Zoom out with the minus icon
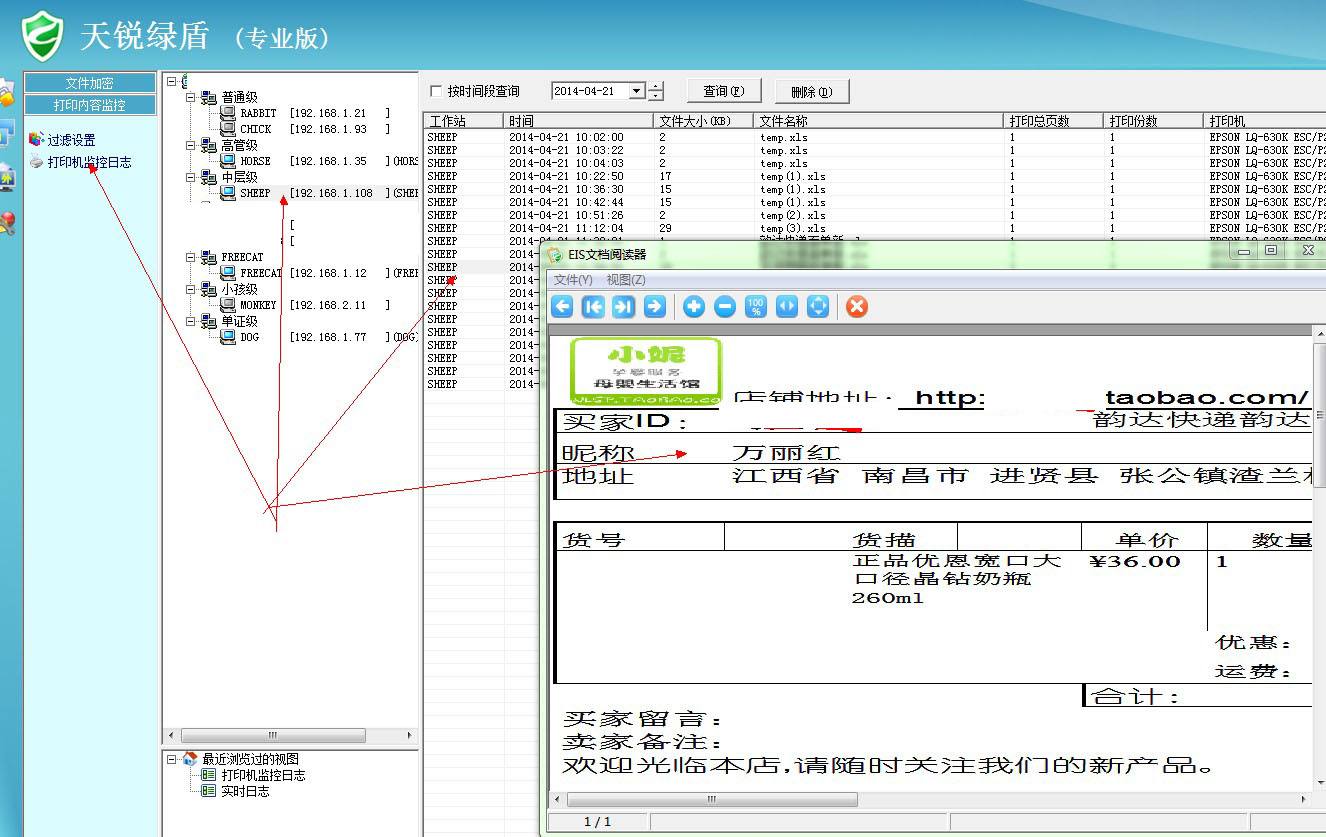This screenshot has height=837, width=1326. [725, 307]
